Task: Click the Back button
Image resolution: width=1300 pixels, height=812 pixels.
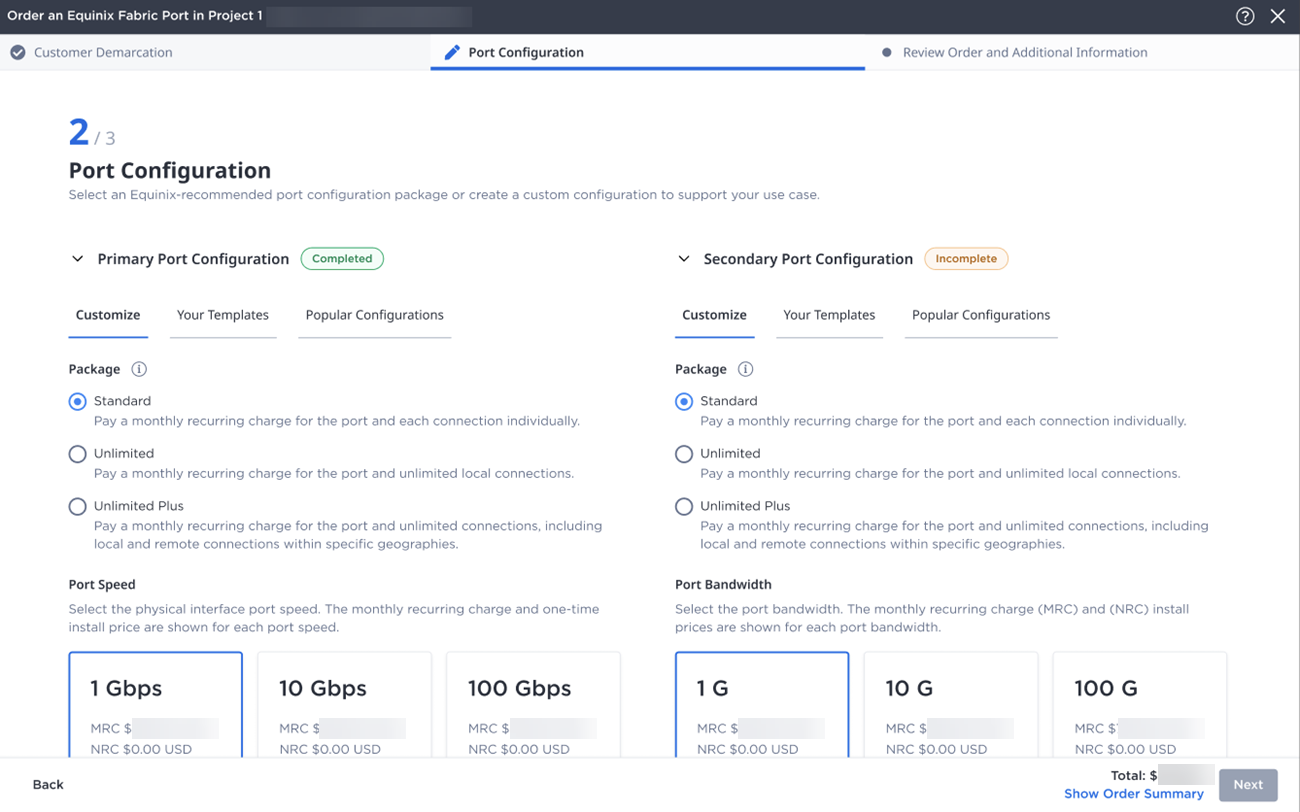Action: point(48,785)
